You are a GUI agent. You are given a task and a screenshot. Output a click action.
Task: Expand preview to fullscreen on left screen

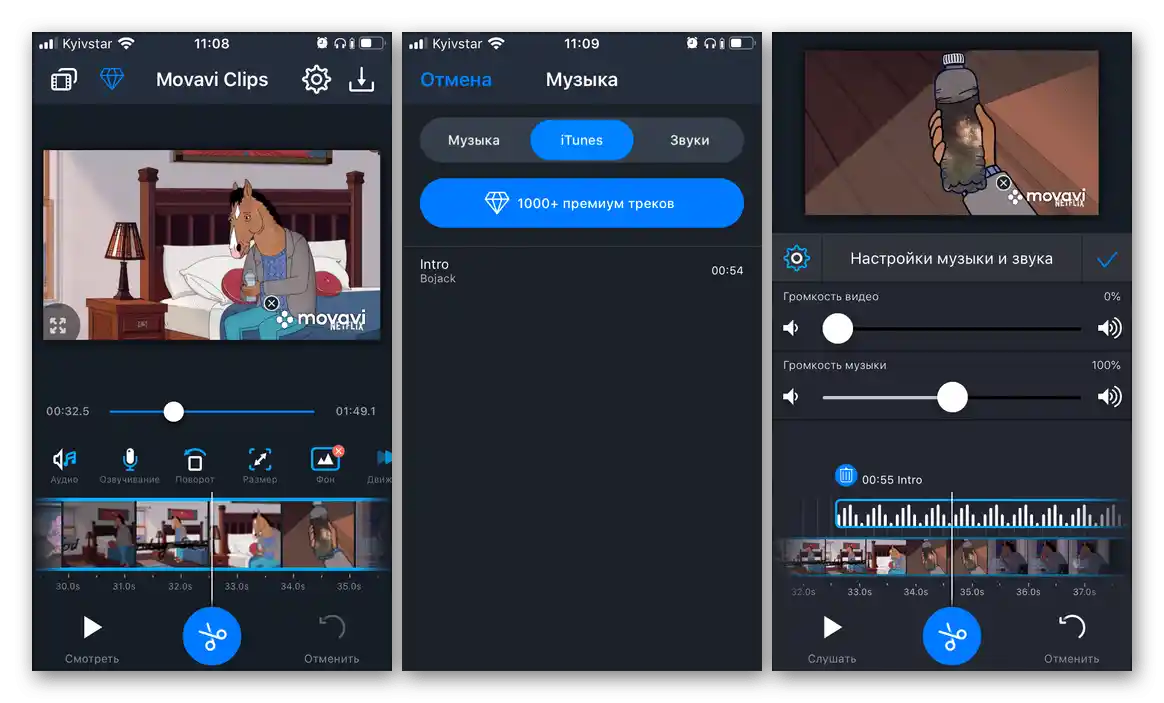(59, 325)
